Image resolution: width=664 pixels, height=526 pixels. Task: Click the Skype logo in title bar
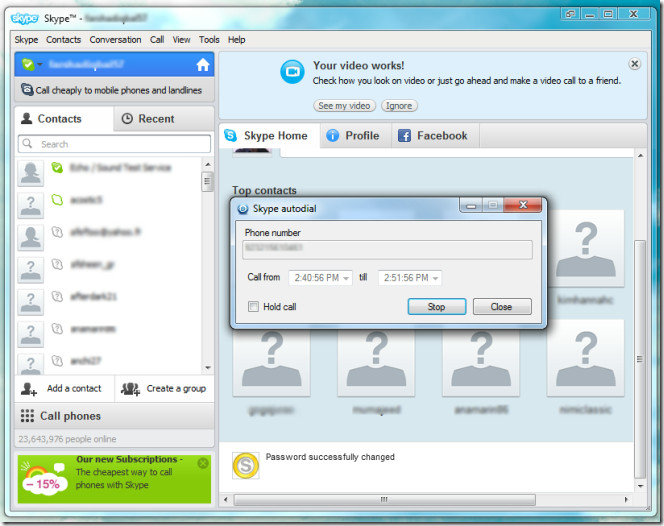25,18
